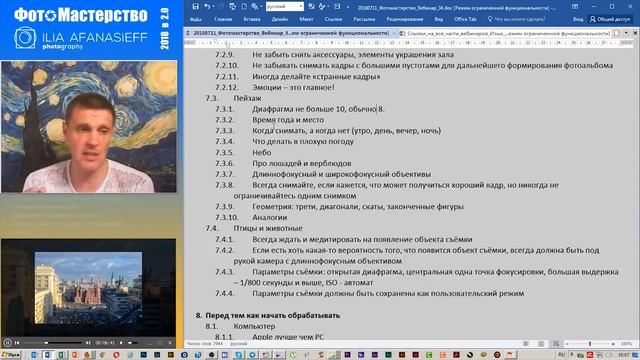The height and width of the screenshot is (360, 640).
Task: Open the Outlook taskbar icon
Action: [x=34, y=355]
